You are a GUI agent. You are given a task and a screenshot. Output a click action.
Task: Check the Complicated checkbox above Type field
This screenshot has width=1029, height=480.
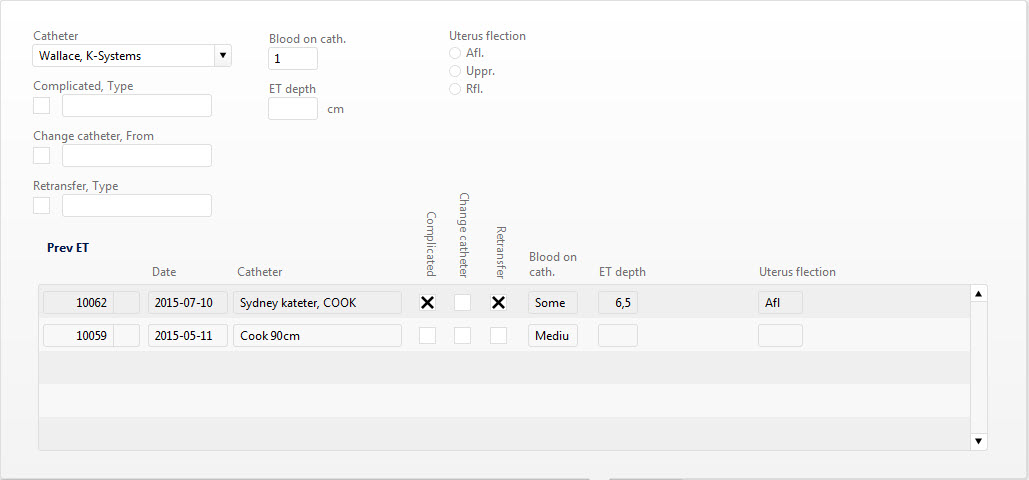pos(42,106)
